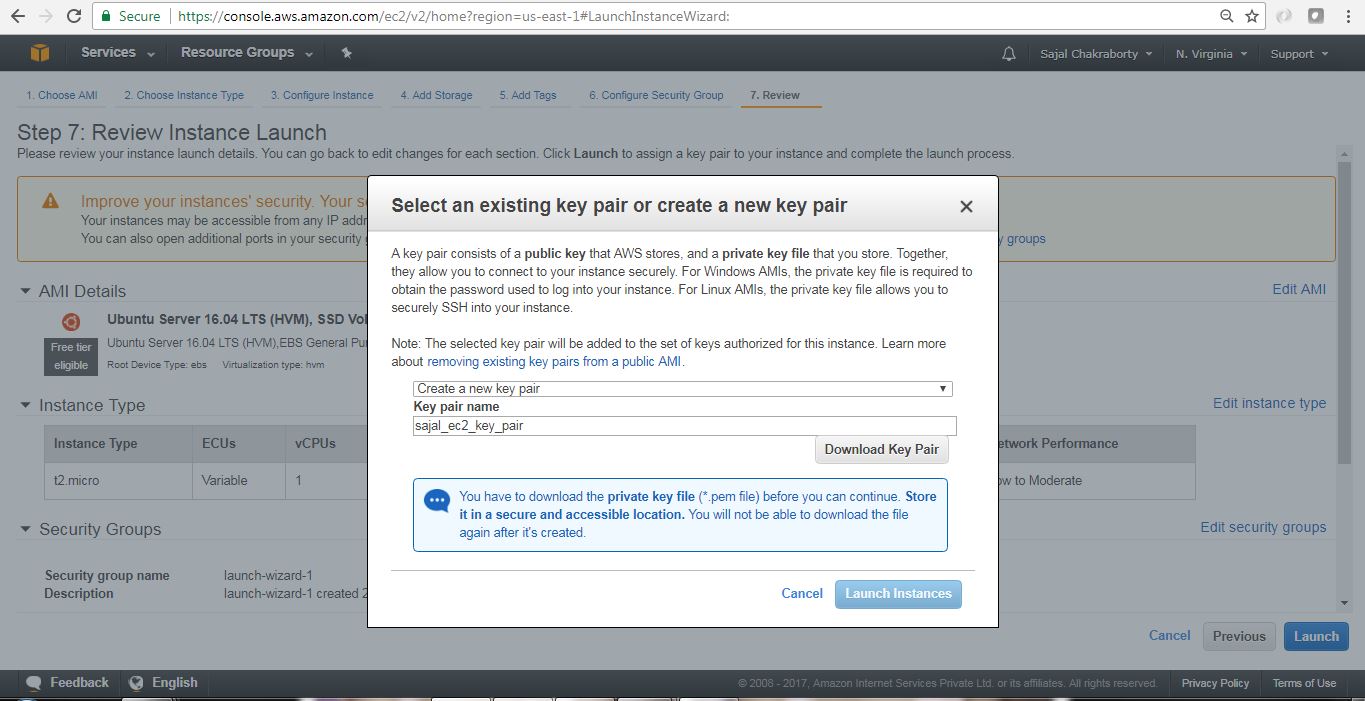Collapse the Security Groups section

tap(25, 529)
